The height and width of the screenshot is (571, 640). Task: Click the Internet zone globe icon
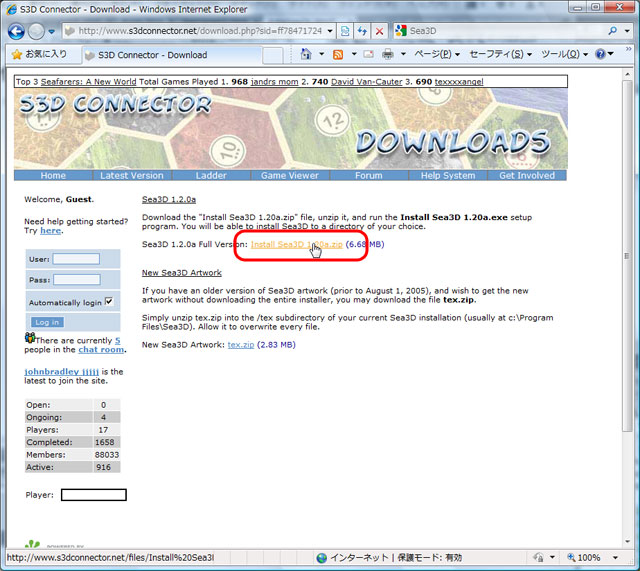point(322,558)
